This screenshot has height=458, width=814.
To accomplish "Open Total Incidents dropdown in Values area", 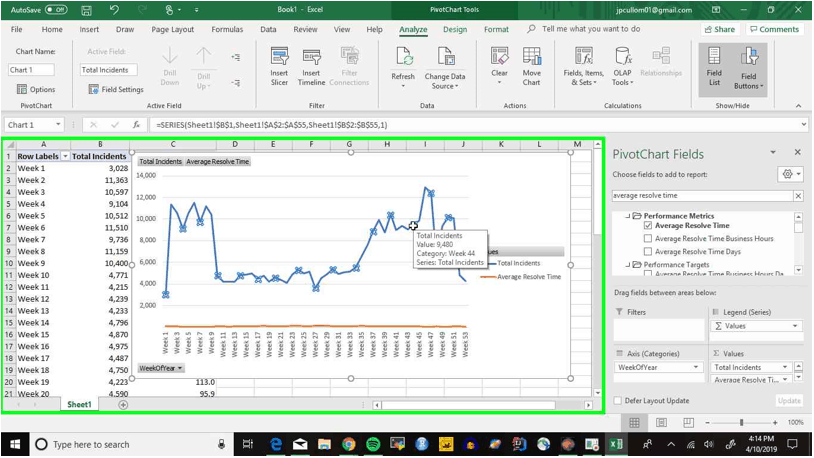I will (785, 367).
